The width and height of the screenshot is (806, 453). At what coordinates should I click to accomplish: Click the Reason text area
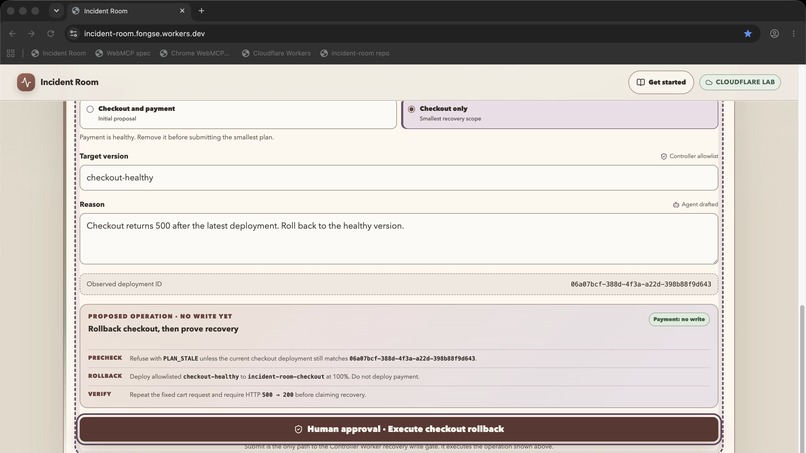tap(398, 239)
